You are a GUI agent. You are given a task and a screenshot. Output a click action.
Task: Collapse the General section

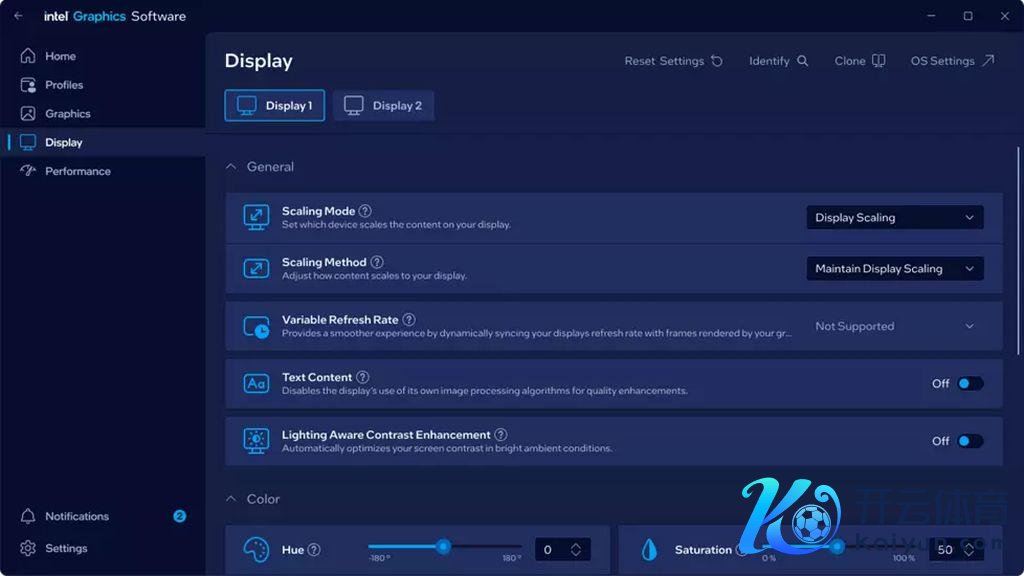tap(231, 167)
